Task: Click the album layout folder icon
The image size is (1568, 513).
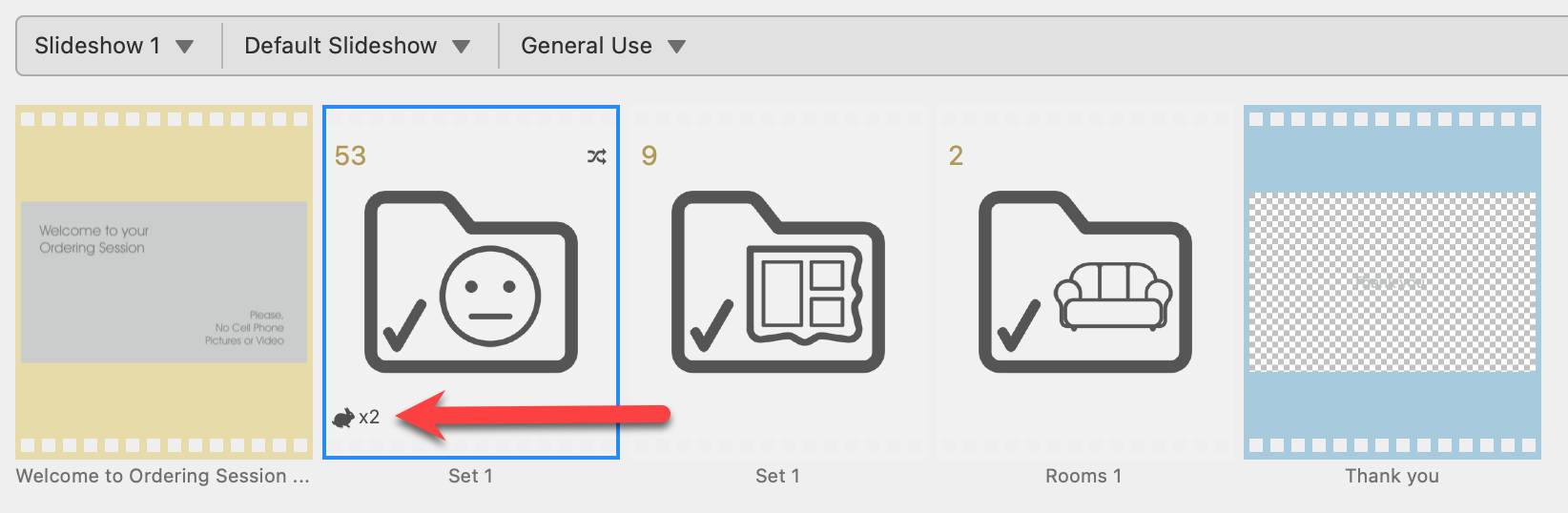Action: point(777,282)
